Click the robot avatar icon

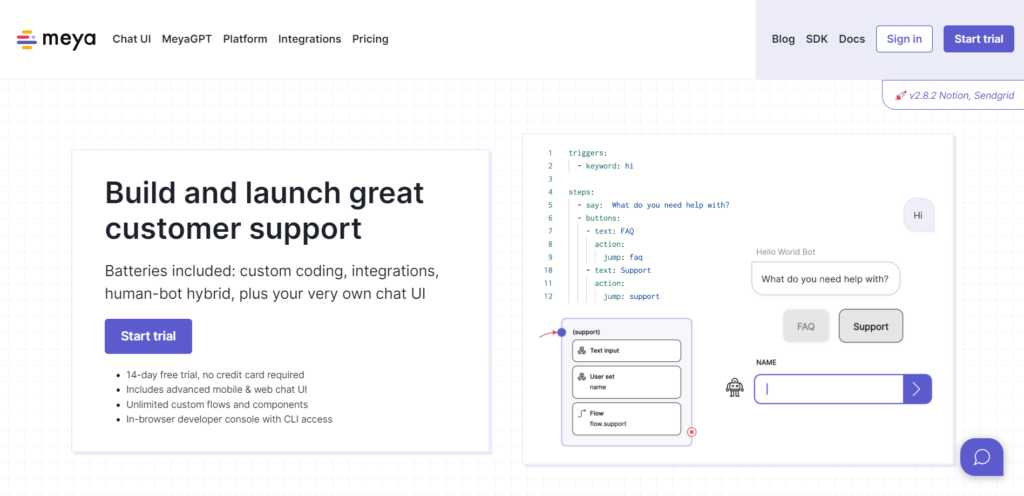coord(735,388)
